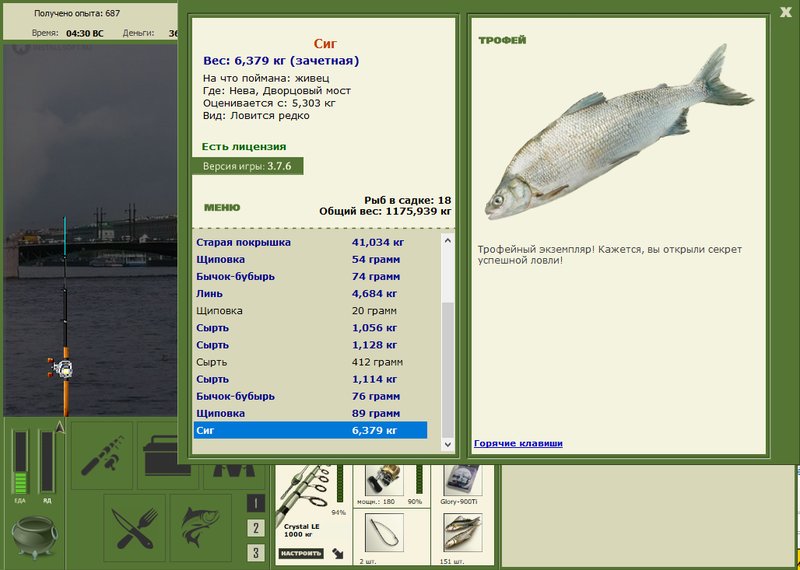Open the МЕНЮ in fish panel
This screenshot has width=800, height=570.
(222, 207)
